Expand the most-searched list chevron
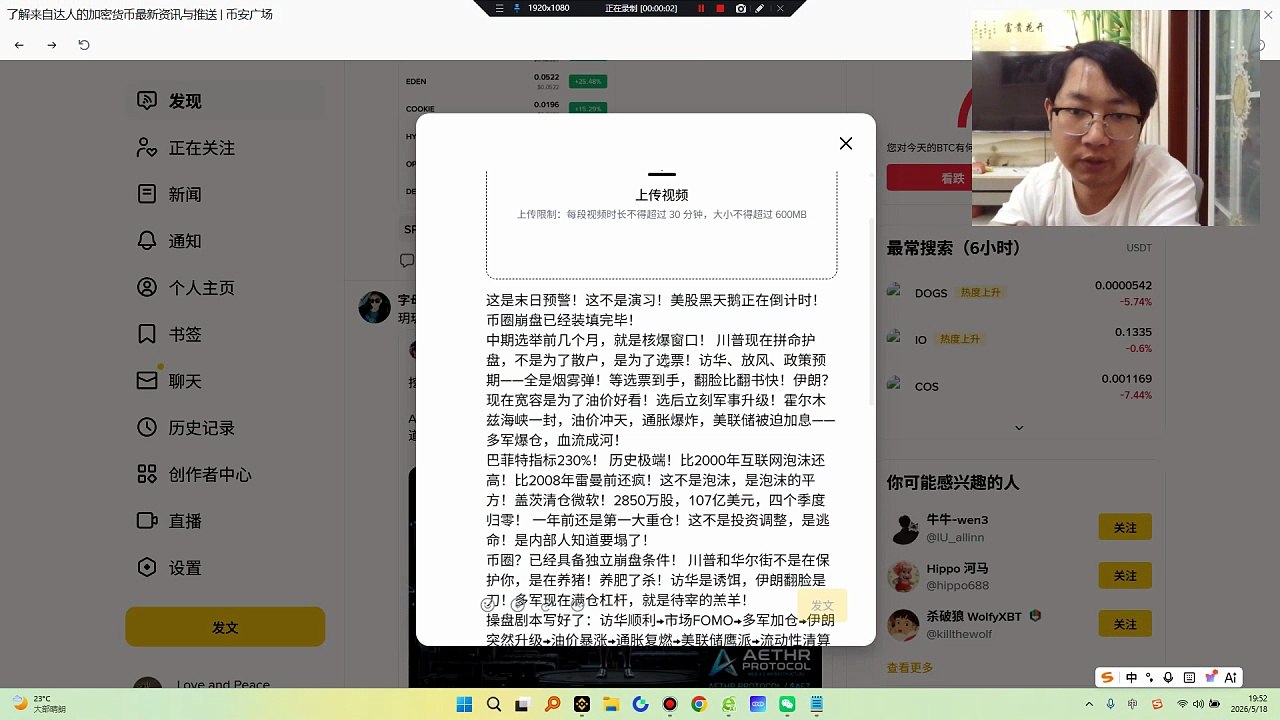Viewport: 1280px width, 720px height. click(x=1019, y=428)
